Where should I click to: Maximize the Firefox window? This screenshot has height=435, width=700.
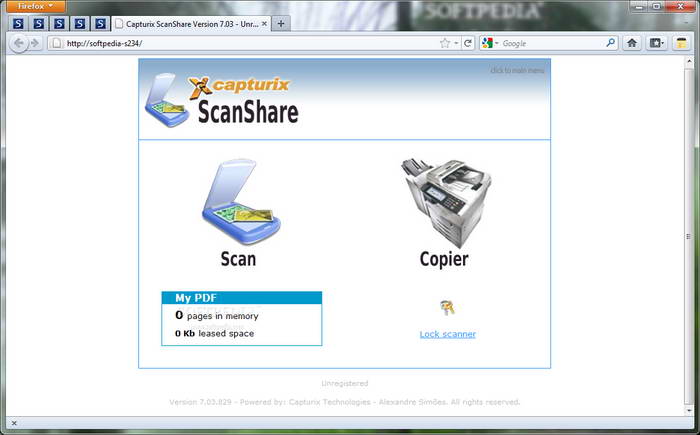657,6
